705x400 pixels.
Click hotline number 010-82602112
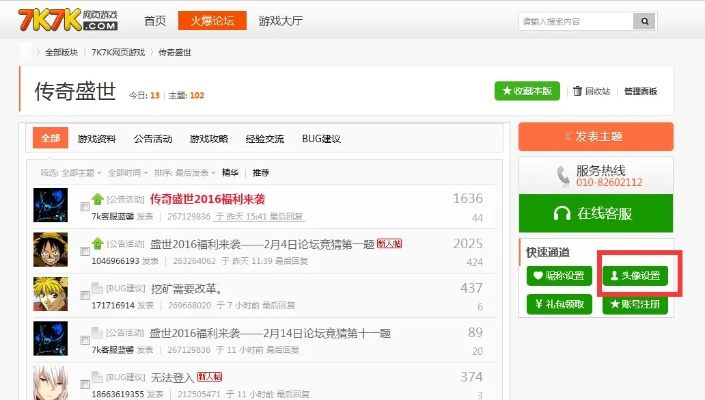point(609,182)
